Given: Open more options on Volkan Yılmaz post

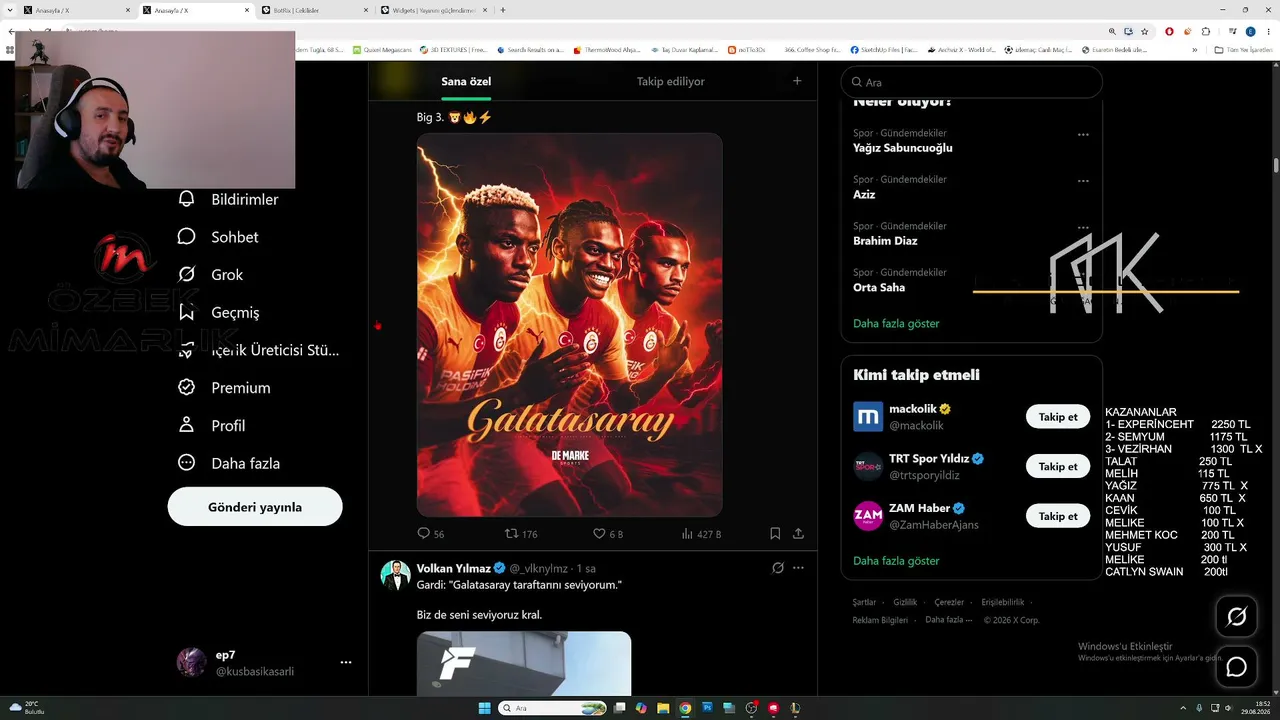Looking at the screenshot, I should pos(798,568).
